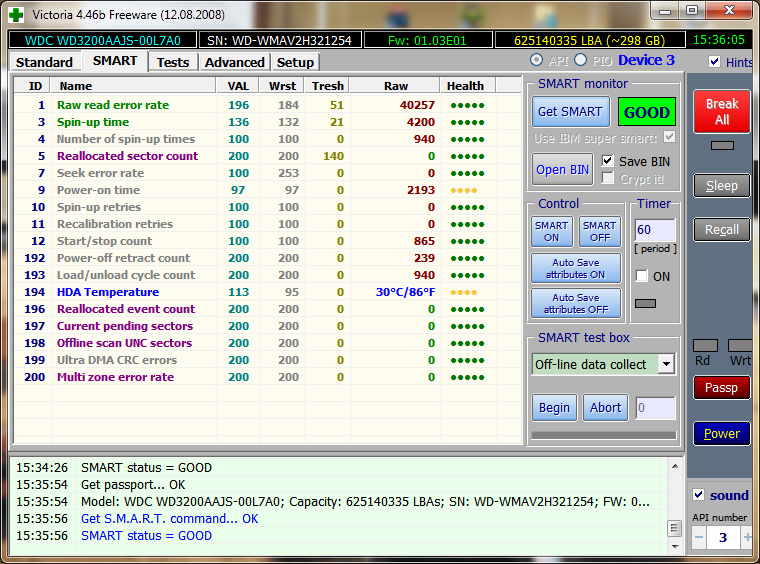This screenshot has width=760, height=564.
Task: Enable the timer ON checkbox
Action: point(641,276)
